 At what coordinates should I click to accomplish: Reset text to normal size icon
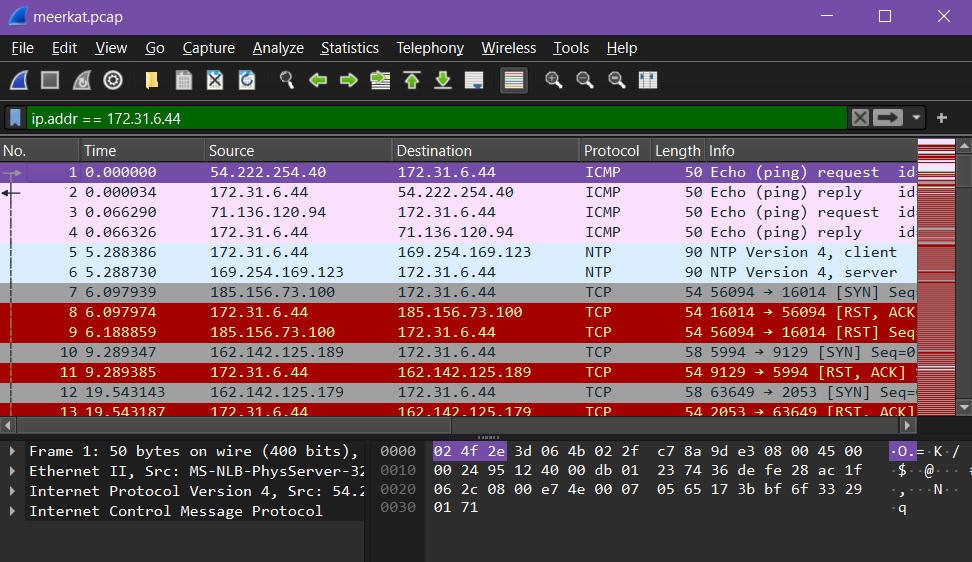click(616, 80)
